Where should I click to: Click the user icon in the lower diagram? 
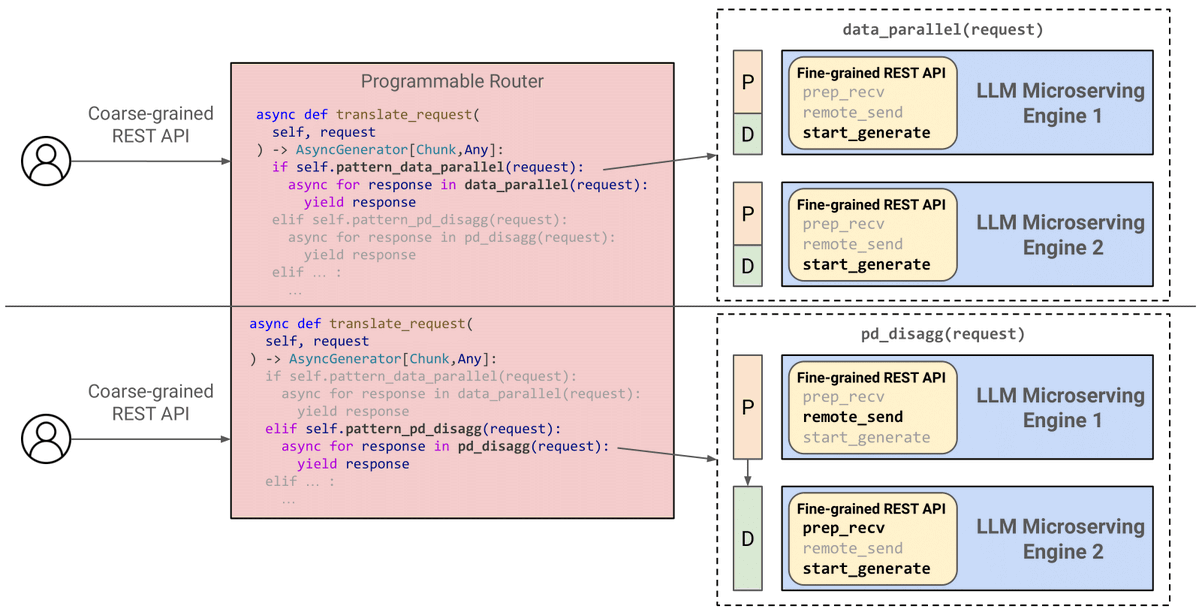(46, 439)
